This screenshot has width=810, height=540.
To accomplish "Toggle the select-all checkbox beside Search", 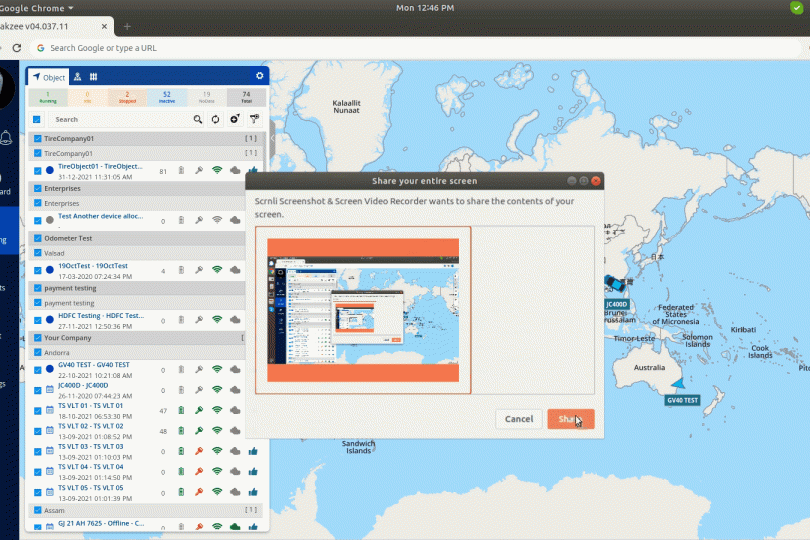I will [37, 119].
